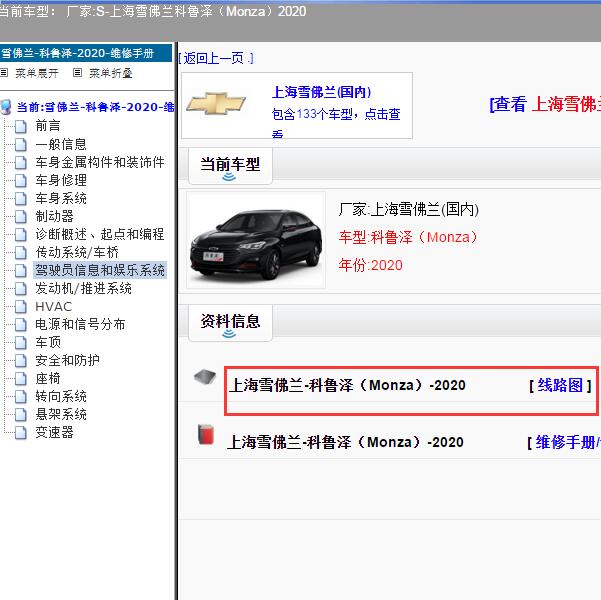Click the 厂家:上海雪佛兰(国内) text
This screenshot has width=601, height=600.
409,210
